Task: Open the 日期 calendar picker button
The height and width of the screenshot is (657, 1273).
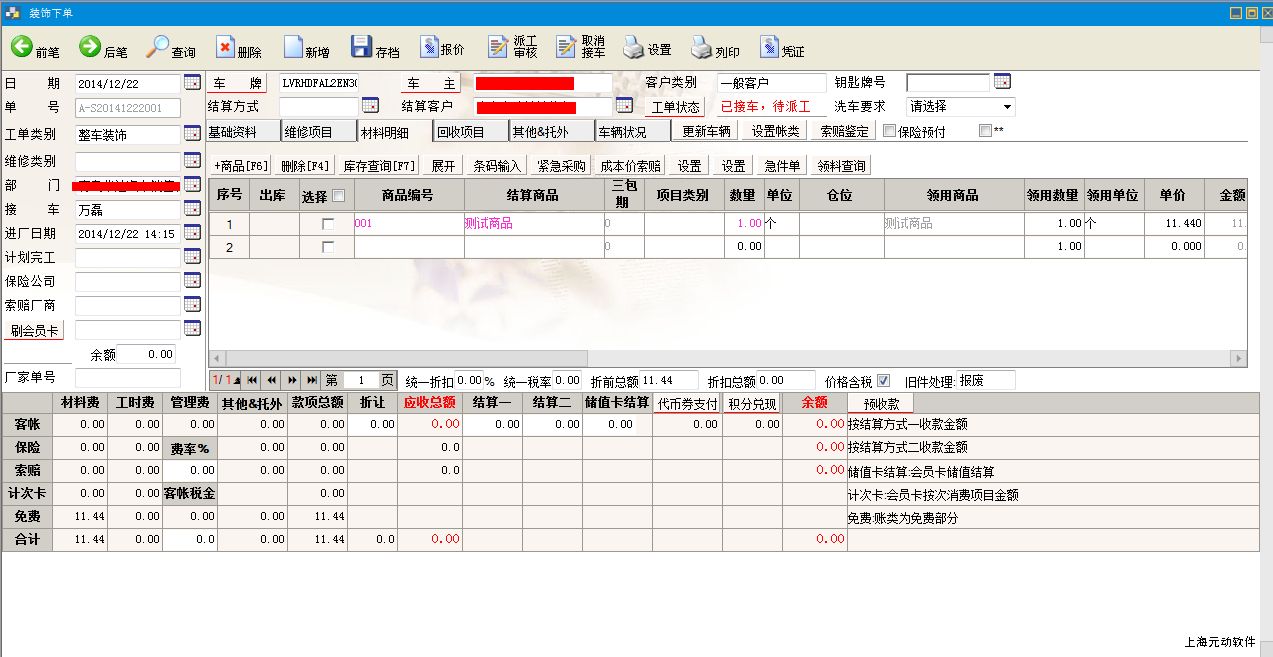Action: pos(192,82)
